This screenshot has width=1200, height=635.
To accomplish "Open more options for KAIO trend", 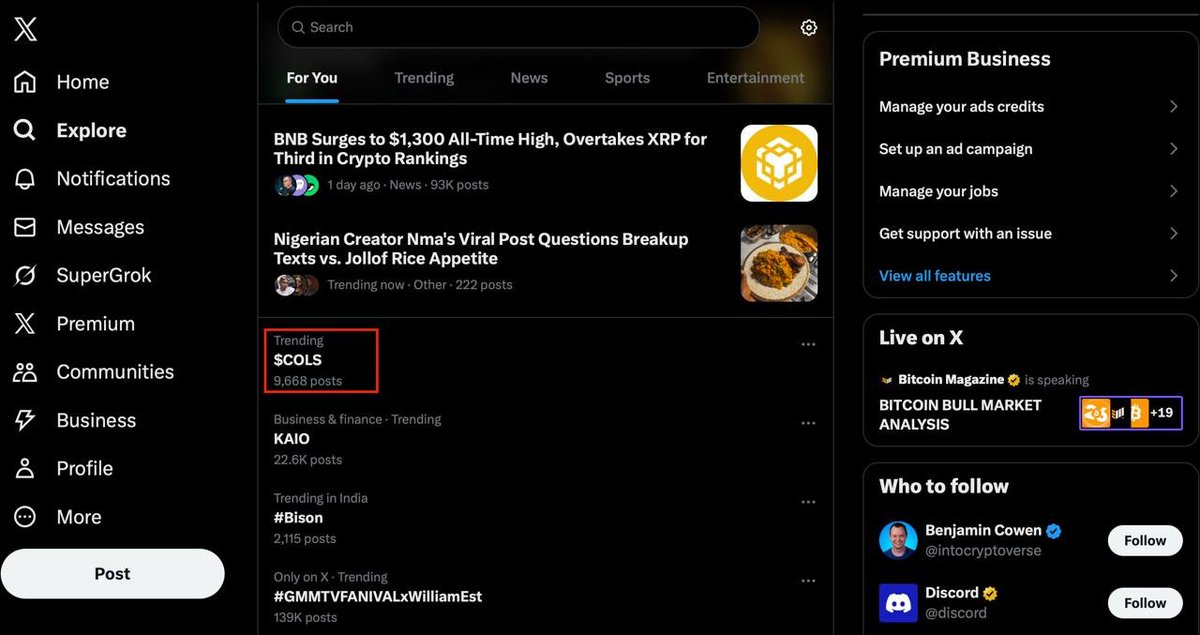I will click(x=808, y=423).
